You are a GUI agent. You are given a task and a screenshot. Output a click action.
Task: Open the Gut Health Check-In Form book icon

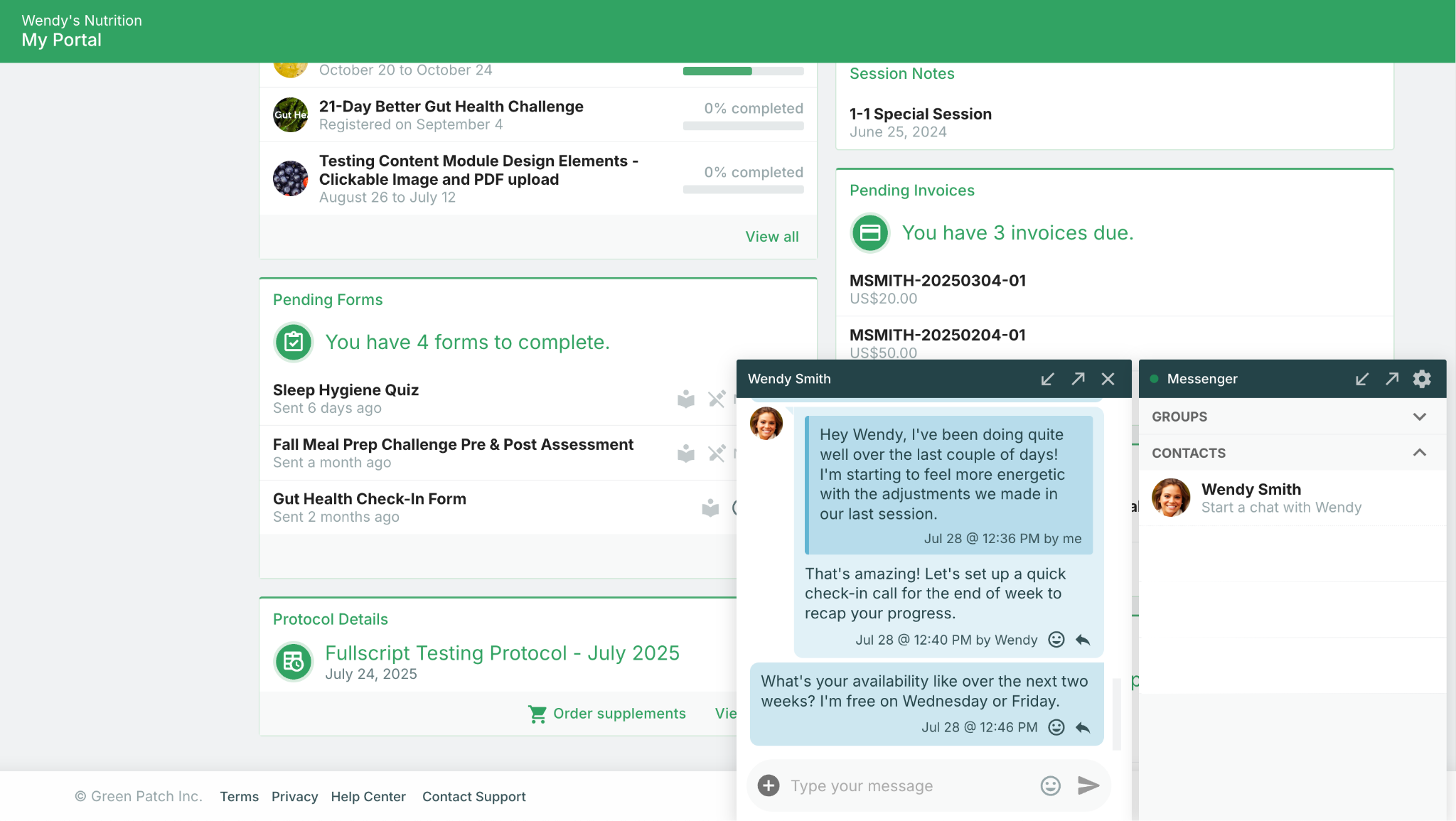(710, 507)
